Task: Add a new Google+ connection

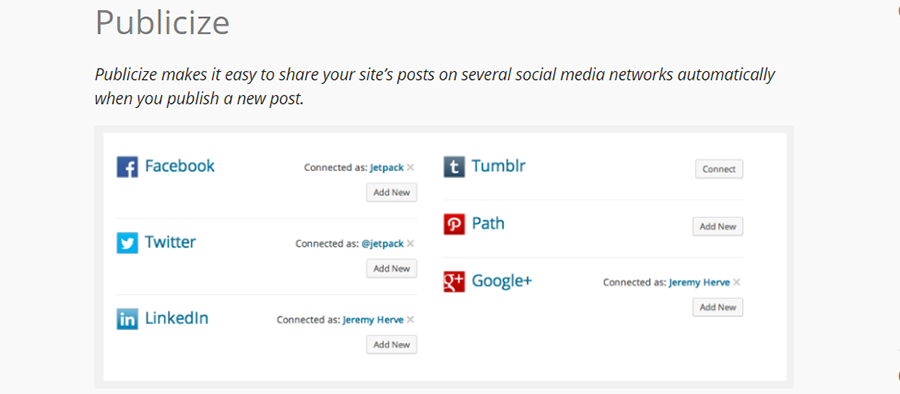Action: point(717,307)
